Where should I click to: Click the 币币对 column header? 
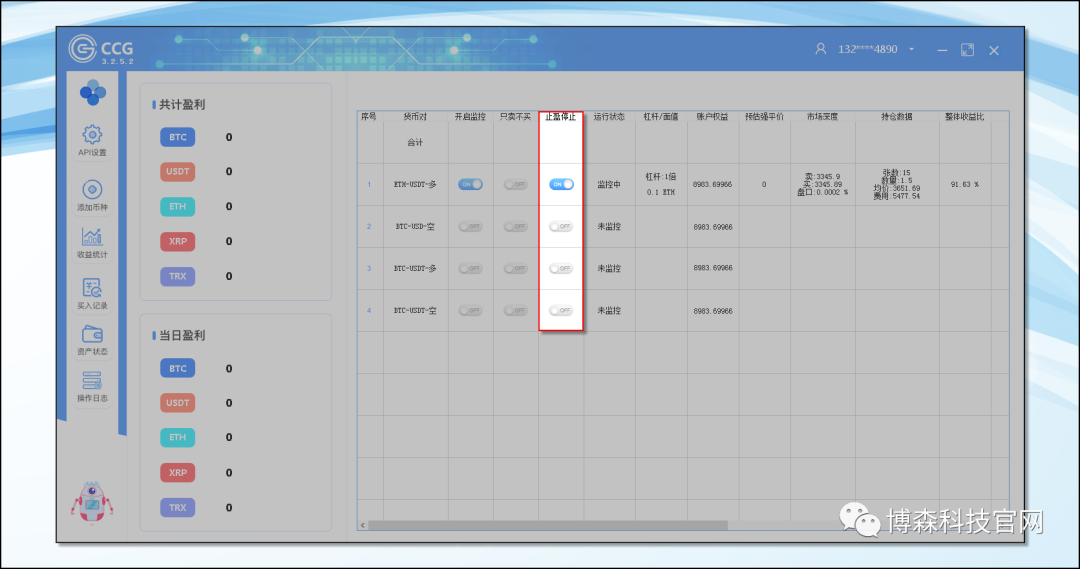(x=415, y=117)
